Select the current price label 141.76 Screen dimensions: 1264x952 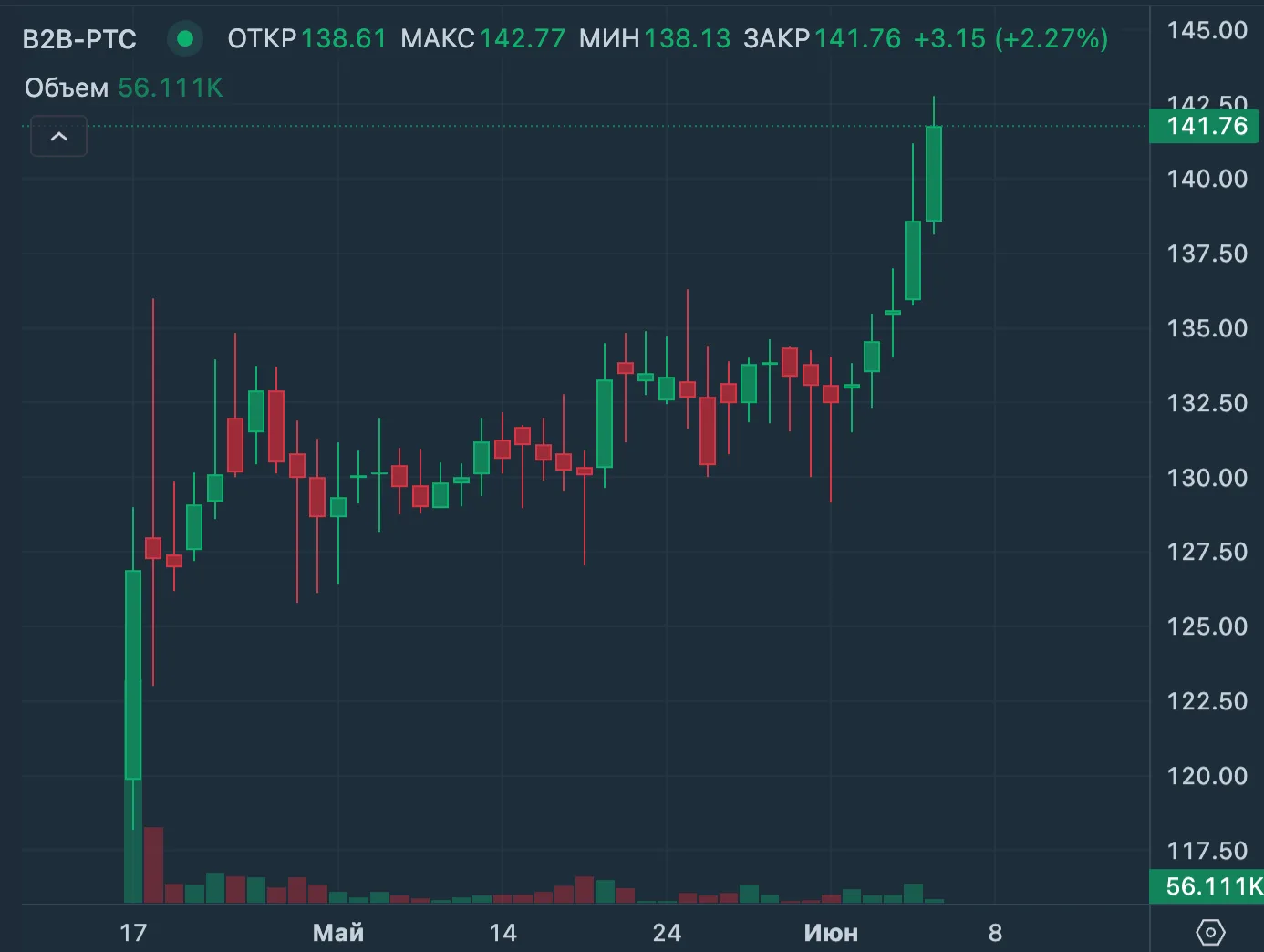point(1206,126)
